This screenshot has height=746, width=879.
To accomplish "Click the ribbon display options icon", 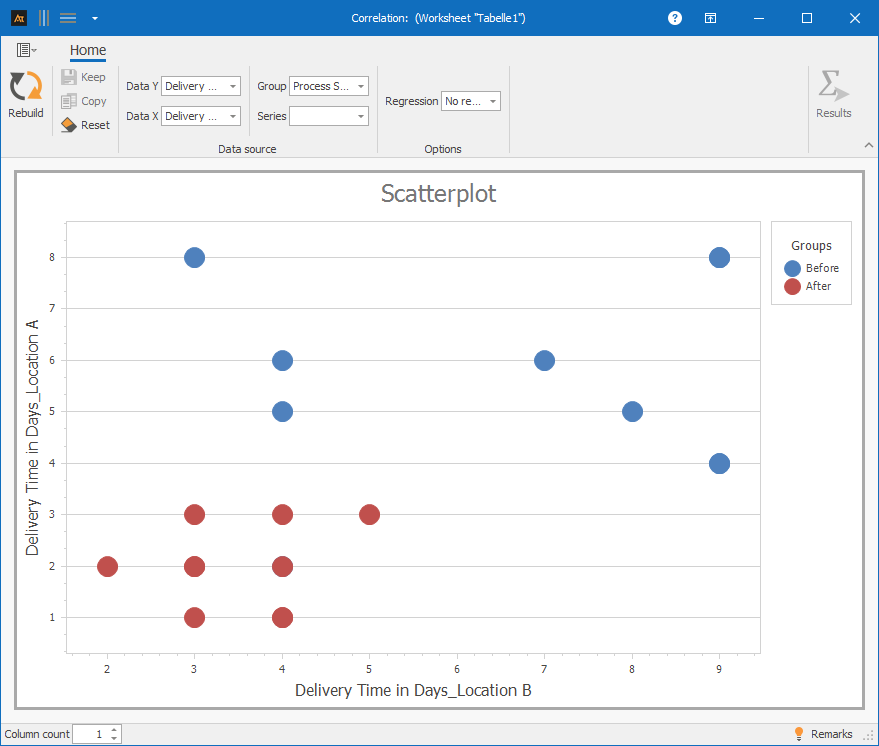I will [710, 18].
